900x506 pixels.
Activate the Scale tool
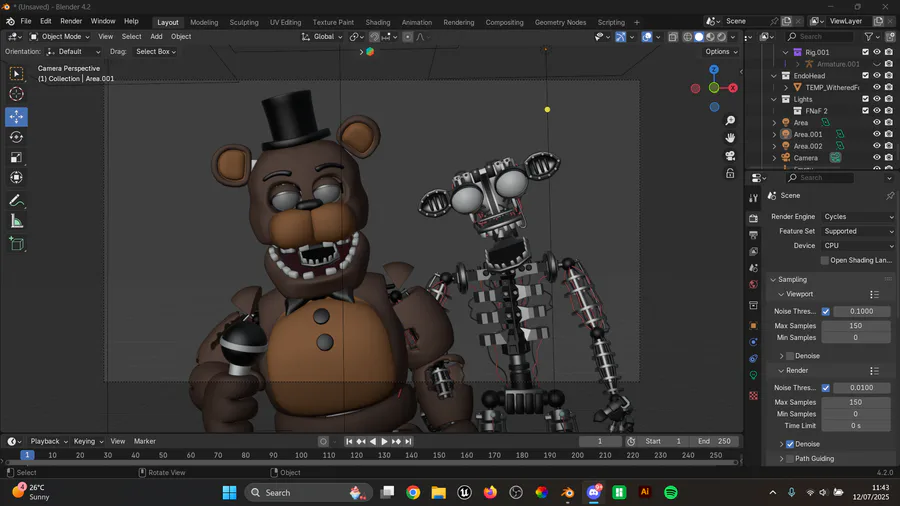click(x=16, y=157)
